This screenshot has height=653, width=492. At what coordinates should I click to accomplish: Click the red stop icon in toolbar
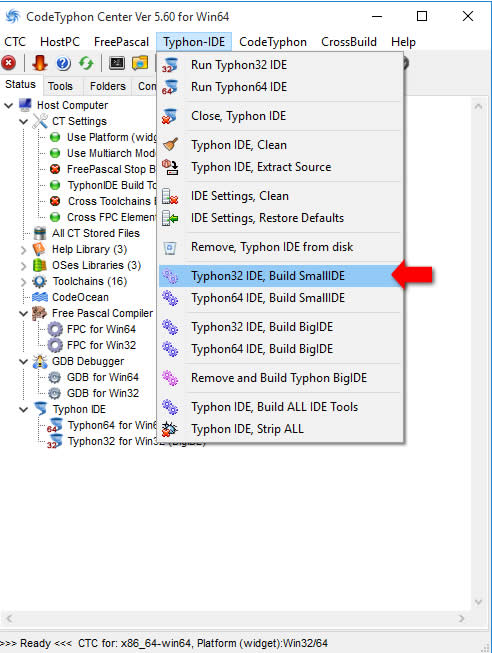tap(9, 63)
